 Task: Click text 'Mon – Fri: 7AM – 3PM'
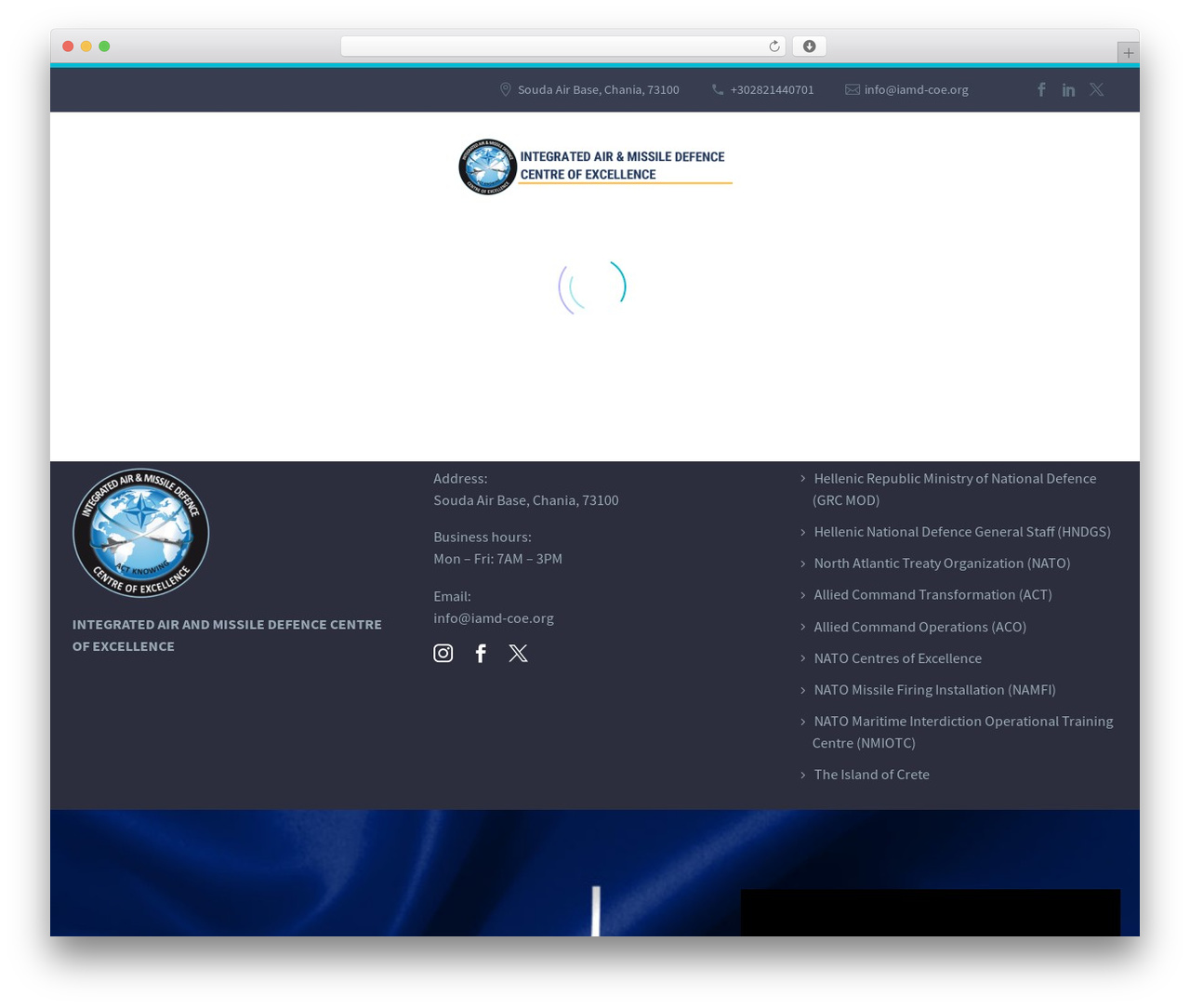pos(497,559)
